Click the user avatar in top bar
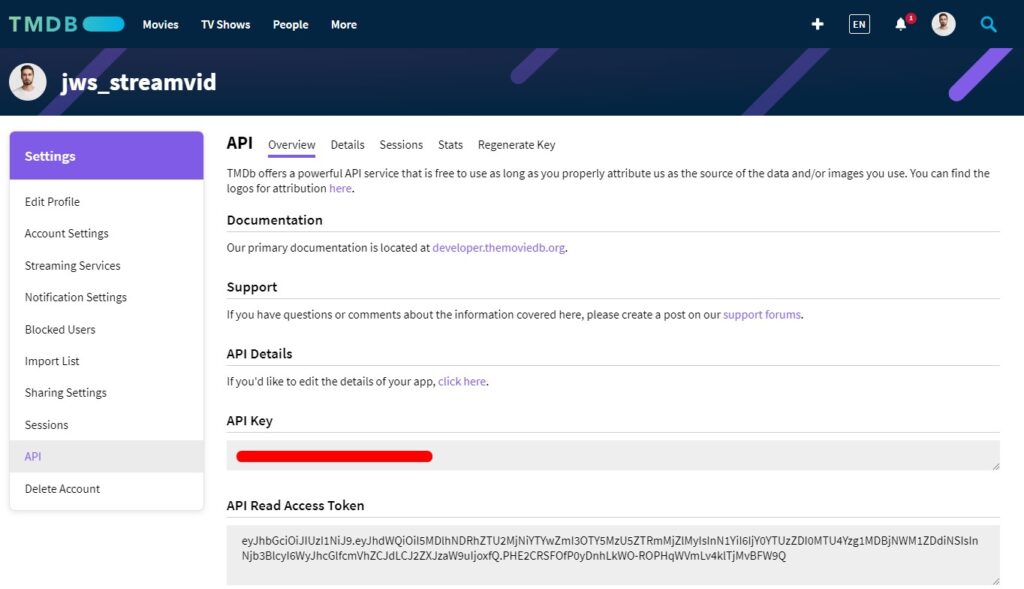Viewport: 1024px width, 589px height. [x=943, y=24]
